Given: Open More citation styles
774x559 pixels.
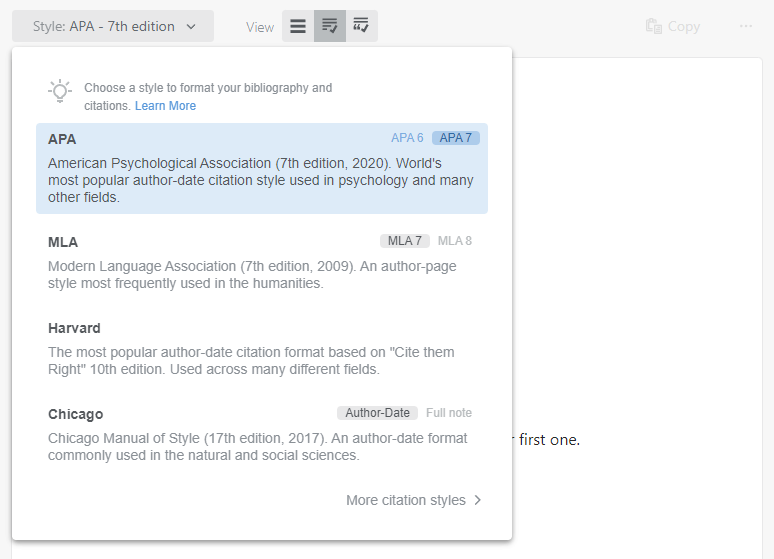Looking at the screenshot, I should [414, 500].
